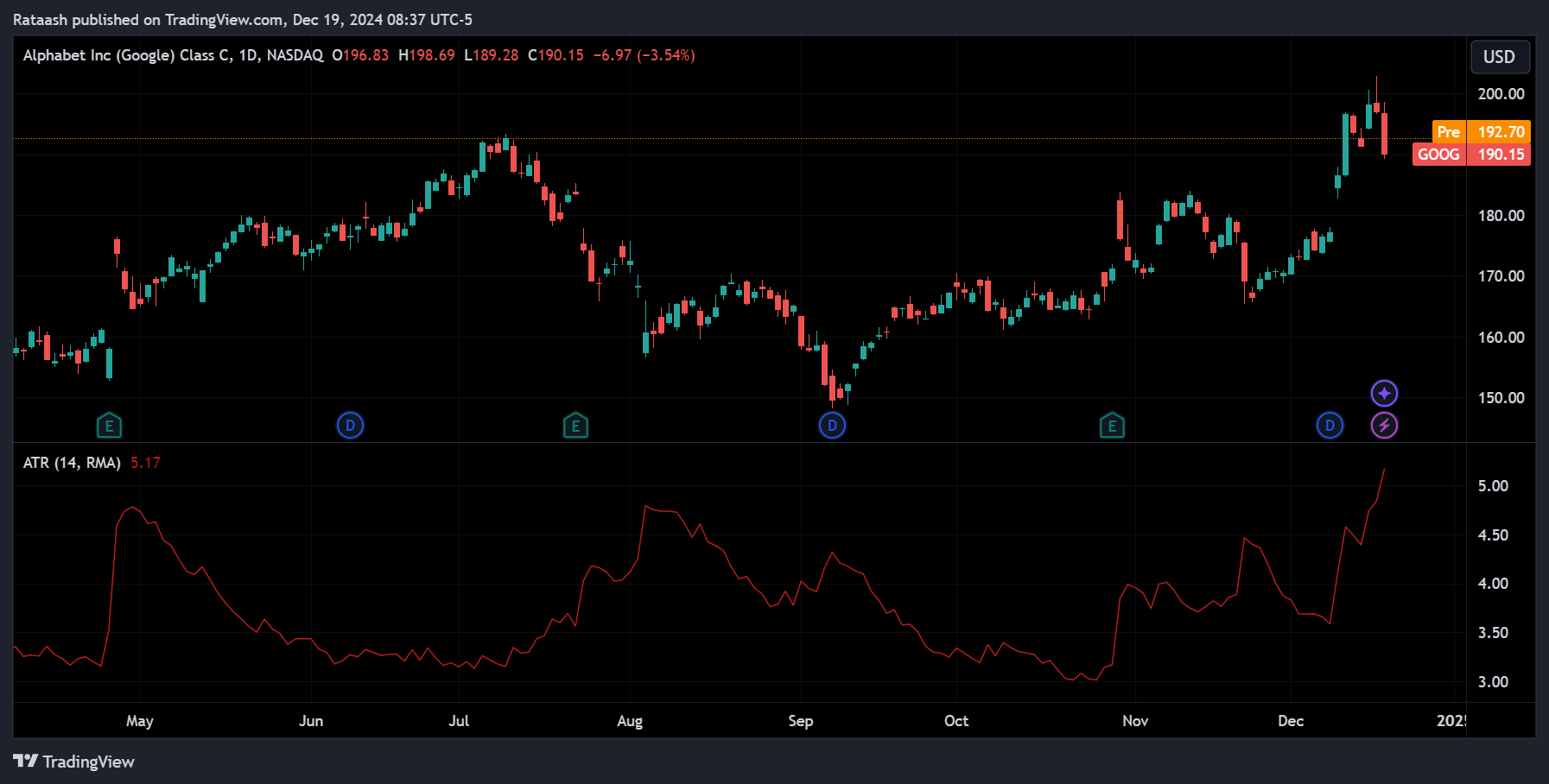Image resolution: width=1549 pixels, height=784 pixels.
Task: Click the low price L189.28 value
Action: [x=492, y=55]
